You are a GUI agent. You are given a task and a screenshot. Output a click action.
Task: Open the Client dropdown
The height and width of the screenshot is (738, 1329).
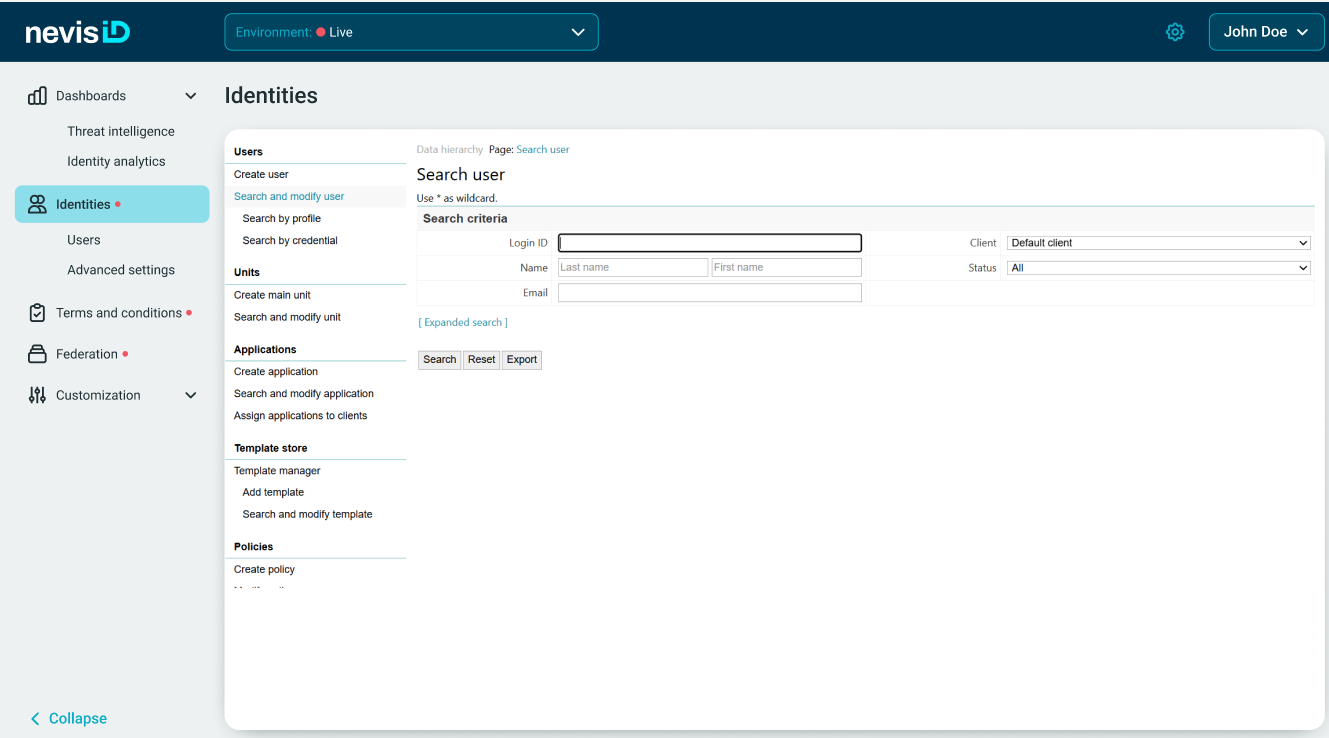1158,243
